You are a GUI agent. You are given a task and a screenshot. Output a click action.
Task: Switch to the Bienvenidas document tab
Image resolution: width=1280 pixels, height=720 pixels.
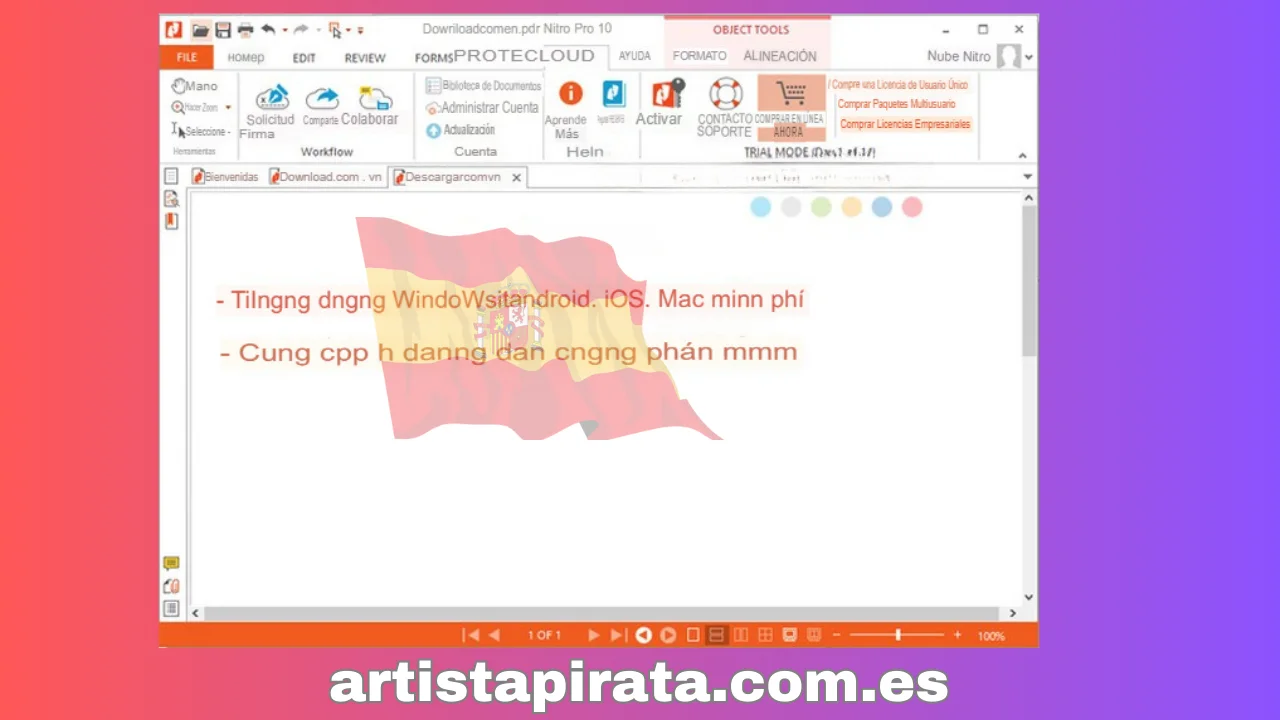coord(225,177)
